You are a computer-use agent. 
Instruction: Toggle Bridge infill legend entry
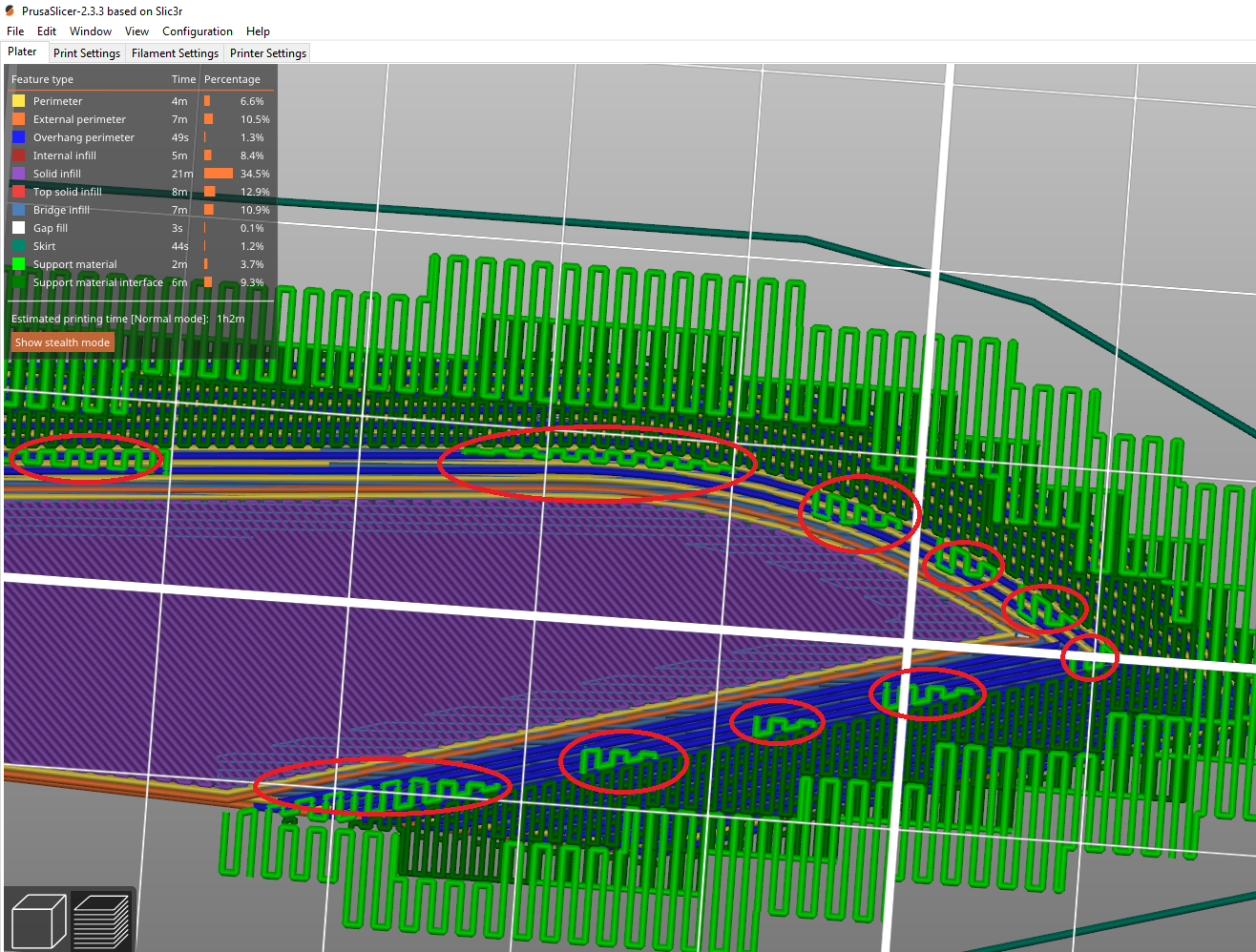click(61, 210)
